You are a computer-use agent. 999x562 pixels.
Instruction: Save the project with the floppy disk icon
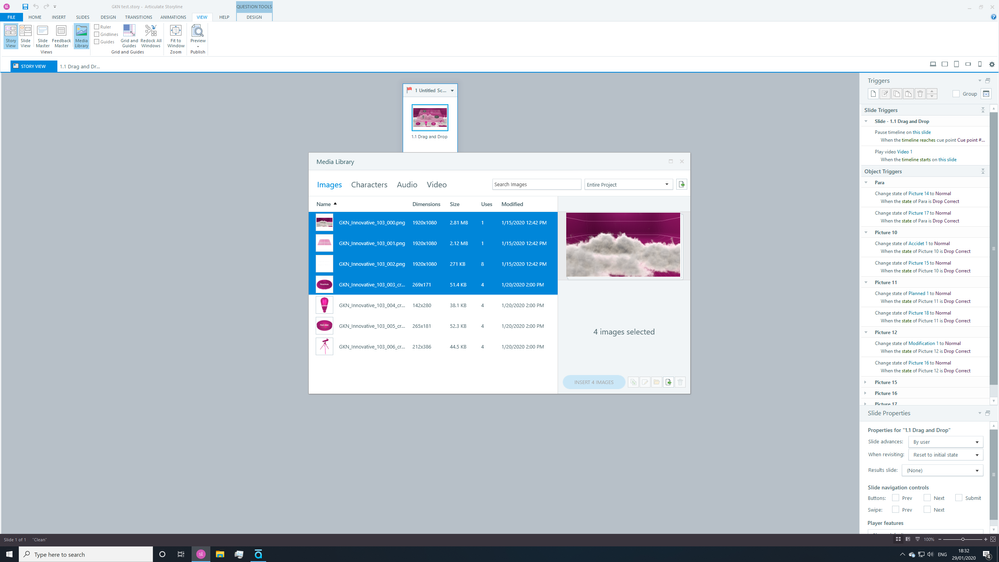click(25, 6)
